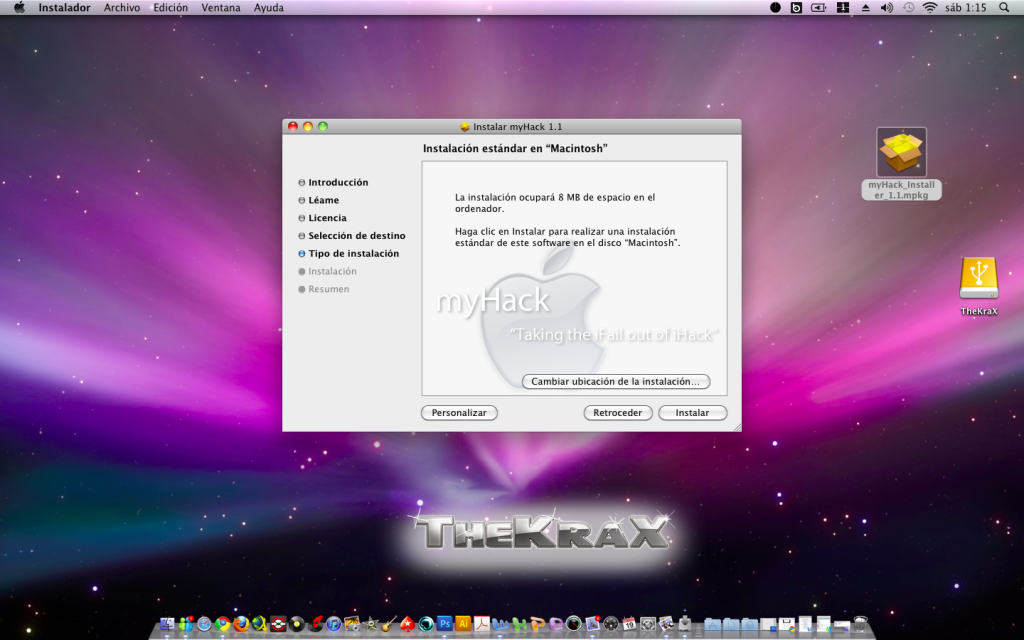Click the round black clock icon in menu bar

pyautogui.click(x=775, y=8)
